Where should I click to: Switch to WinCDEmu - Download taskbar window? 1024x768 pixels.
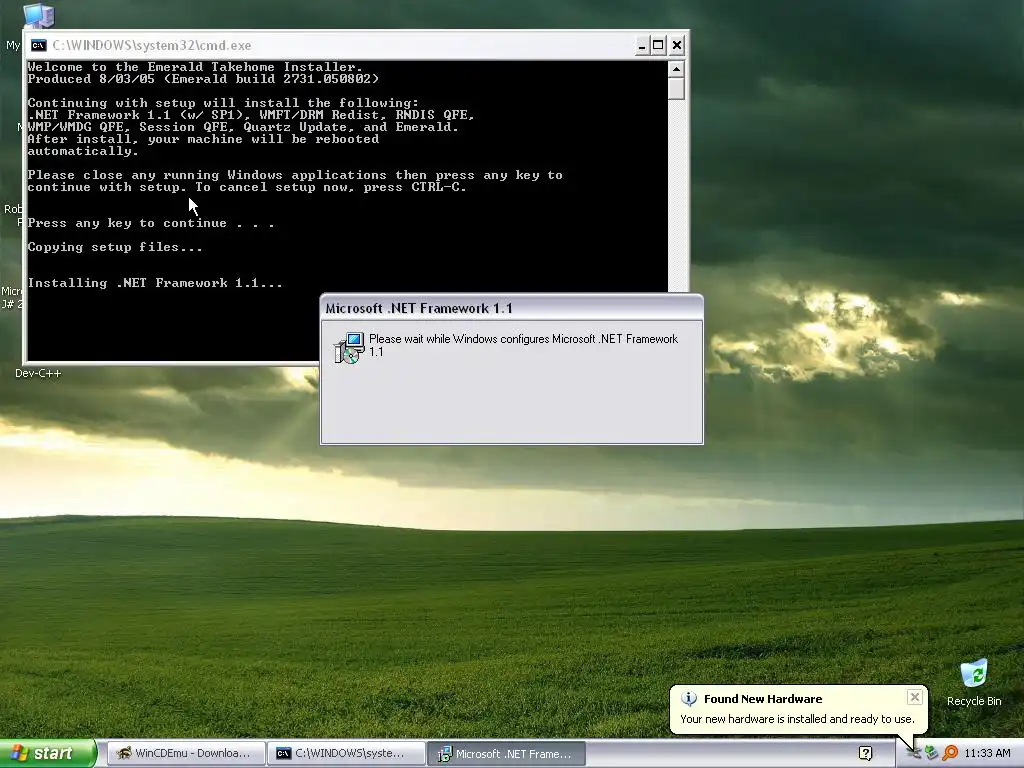click(185, 754)
